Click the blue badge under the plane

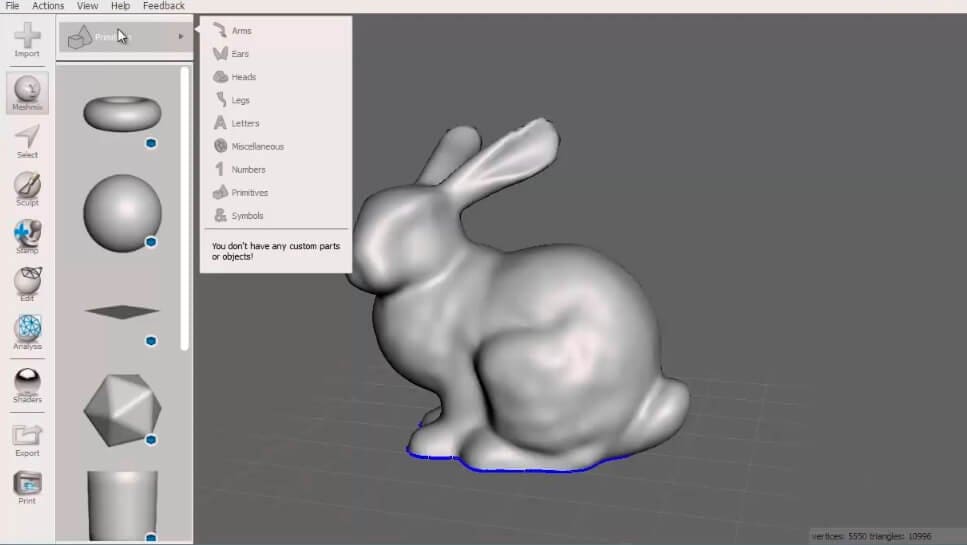pyautogui.click(x=151, y=341)
